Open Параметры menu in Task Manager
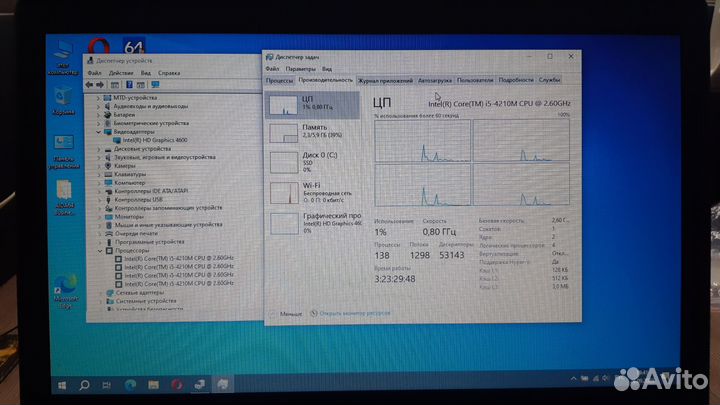The height and width of the screenshot is (405, 720). [300, 69]
